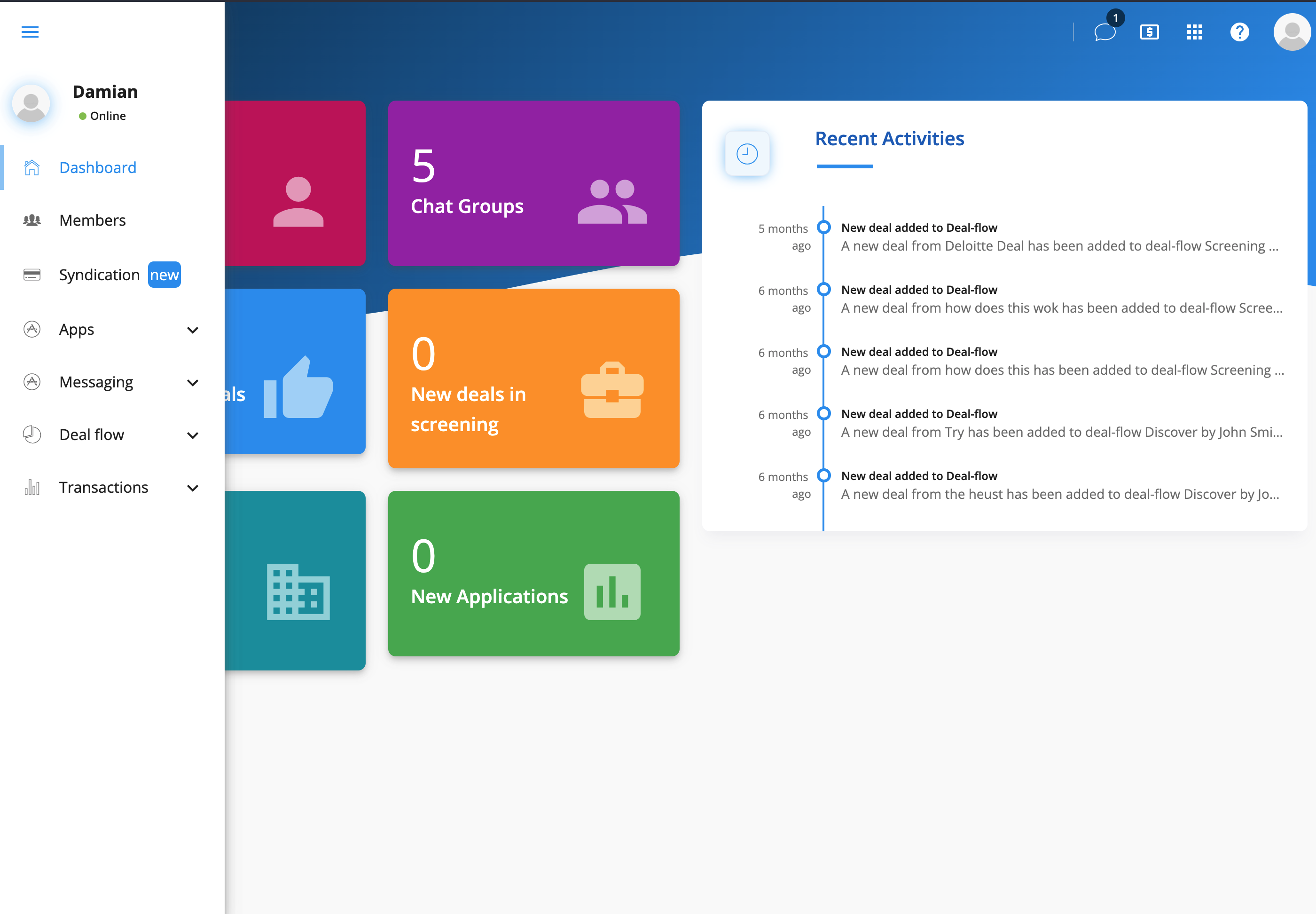Collapse sidebar with hamburger menu icon
The image size is (1316, 914).
pyautogui.click(x=30, y=32)
